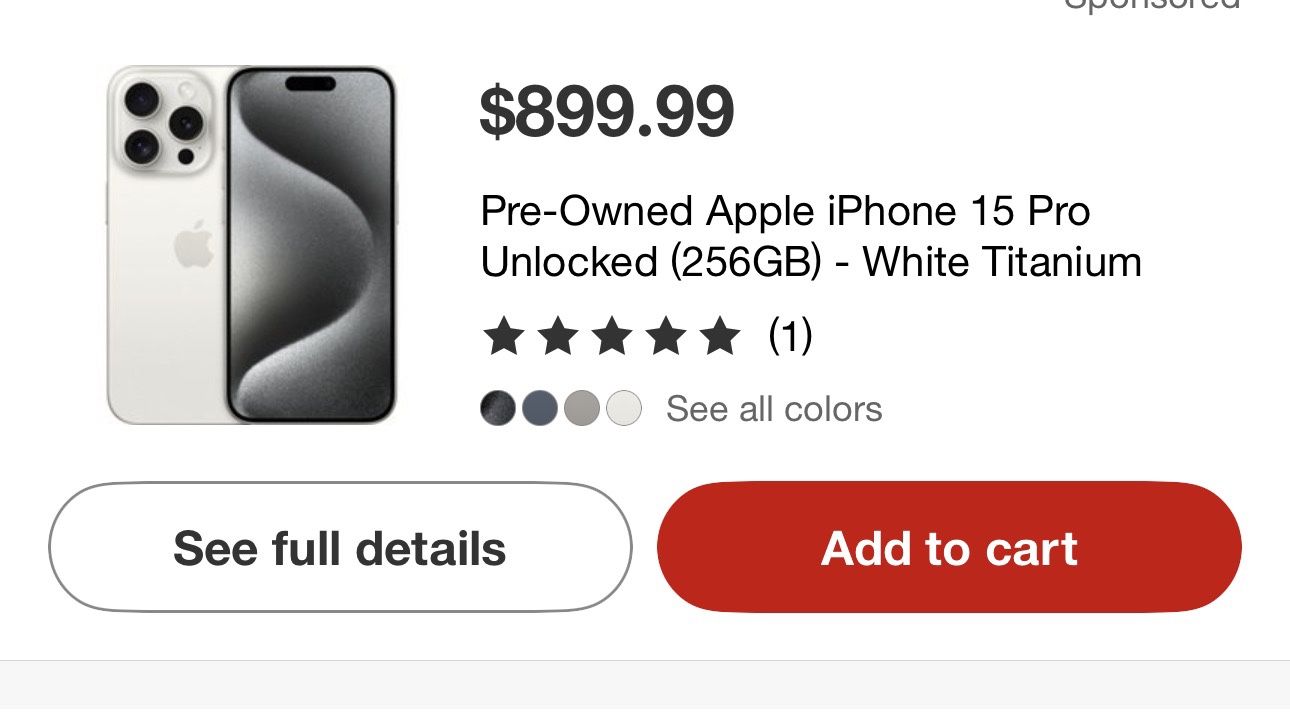The width and height of the screenshot is (1290, 716).
Task: Click the camera module in the product photo
Action: [163, 122]
